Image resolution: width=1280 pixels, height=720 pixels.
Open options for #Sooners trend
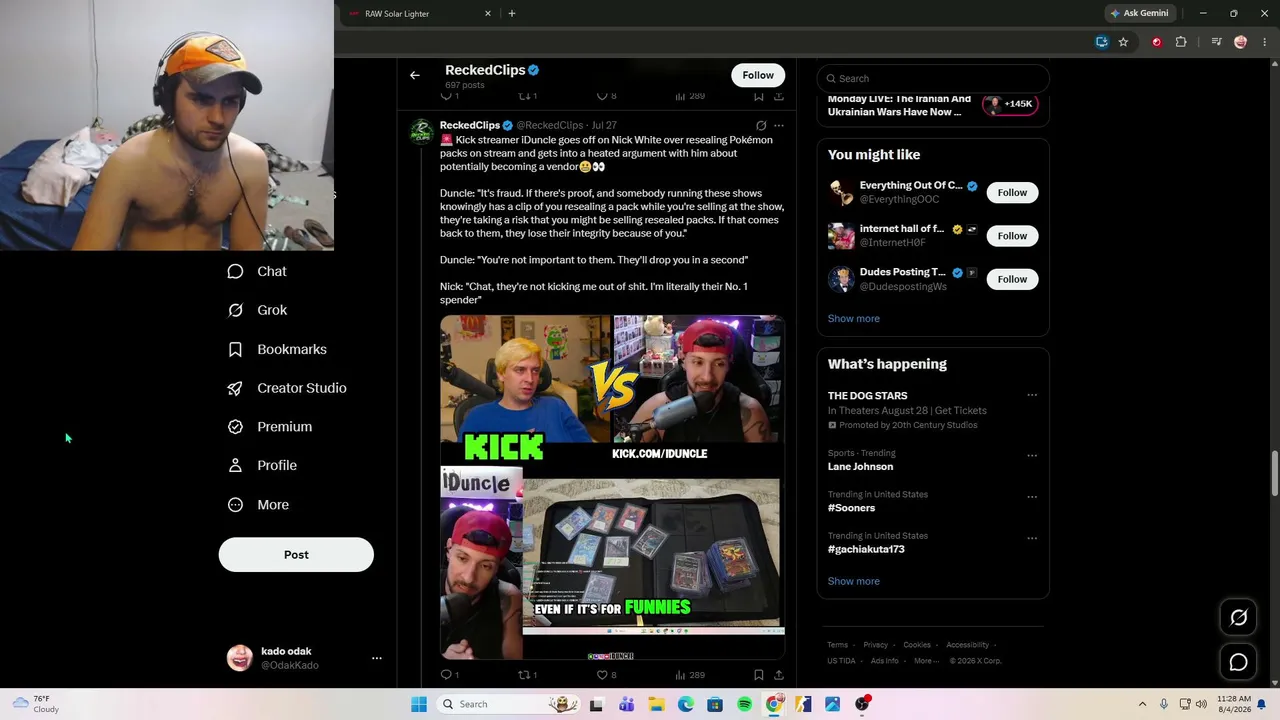1032,497
